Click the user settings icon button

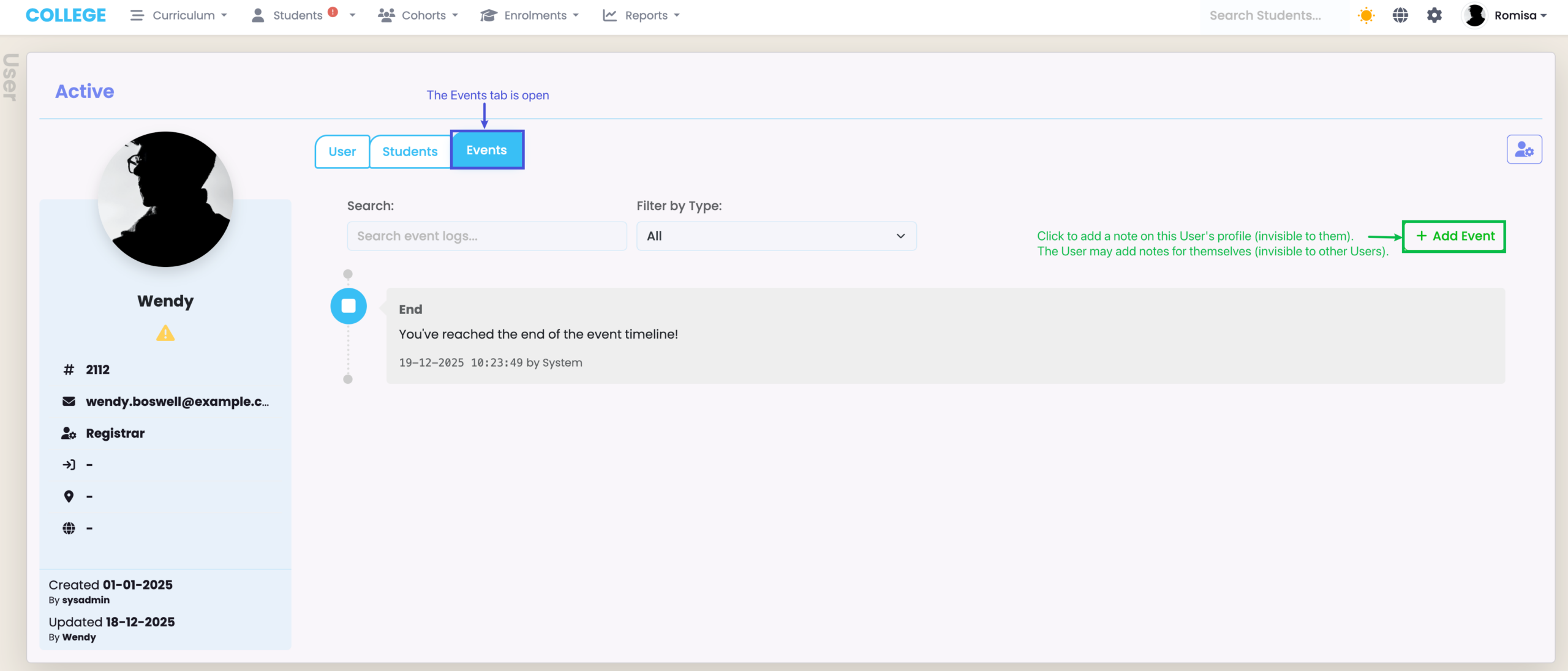click(1524, 149)
